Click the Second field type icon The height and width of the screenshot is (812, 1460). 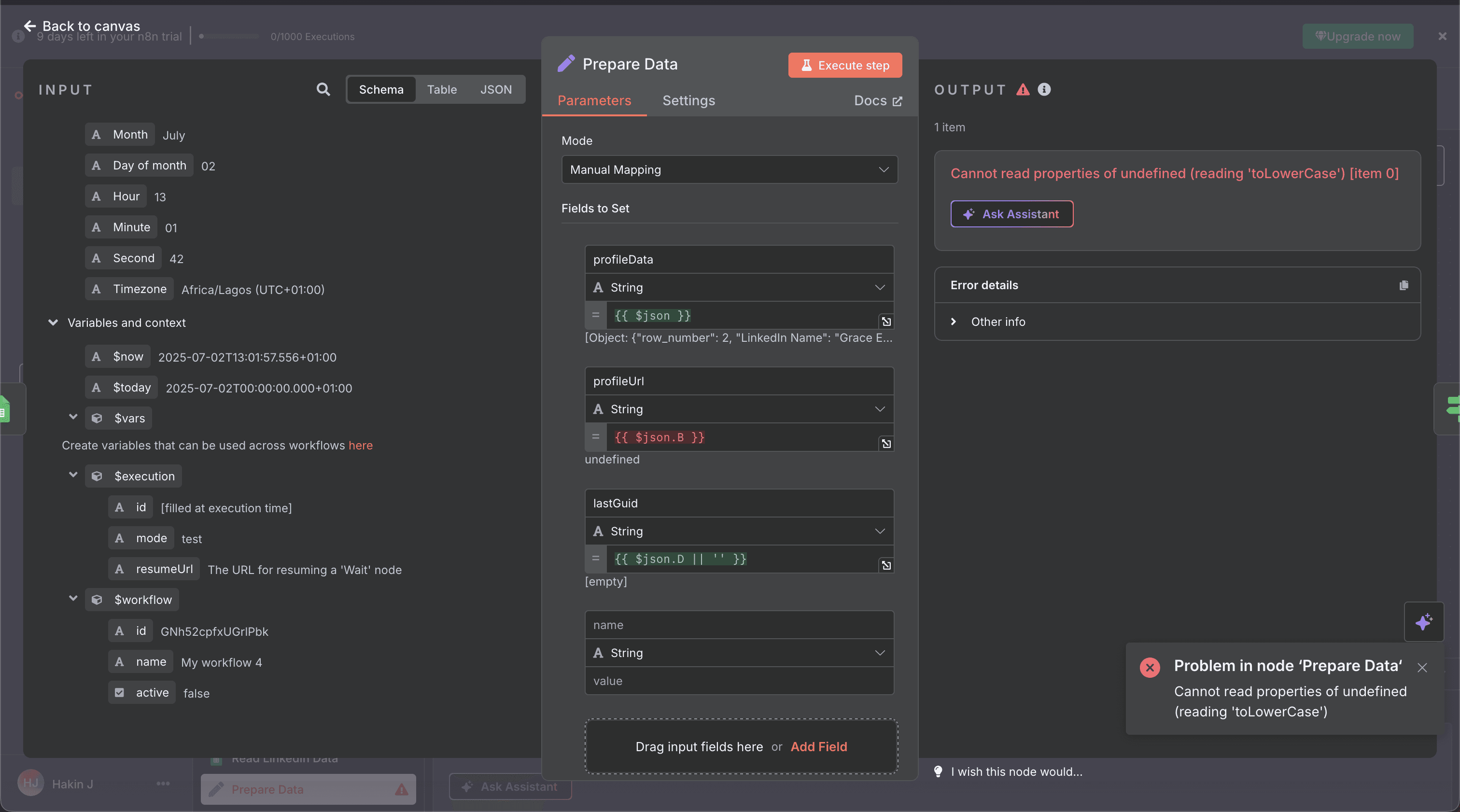point(97,258)
